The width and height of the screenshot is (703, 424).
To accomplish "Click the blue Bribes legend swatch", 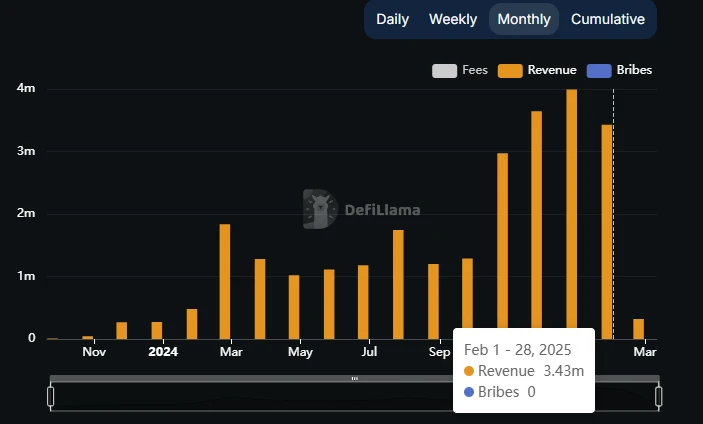I will tap(598, 70).
